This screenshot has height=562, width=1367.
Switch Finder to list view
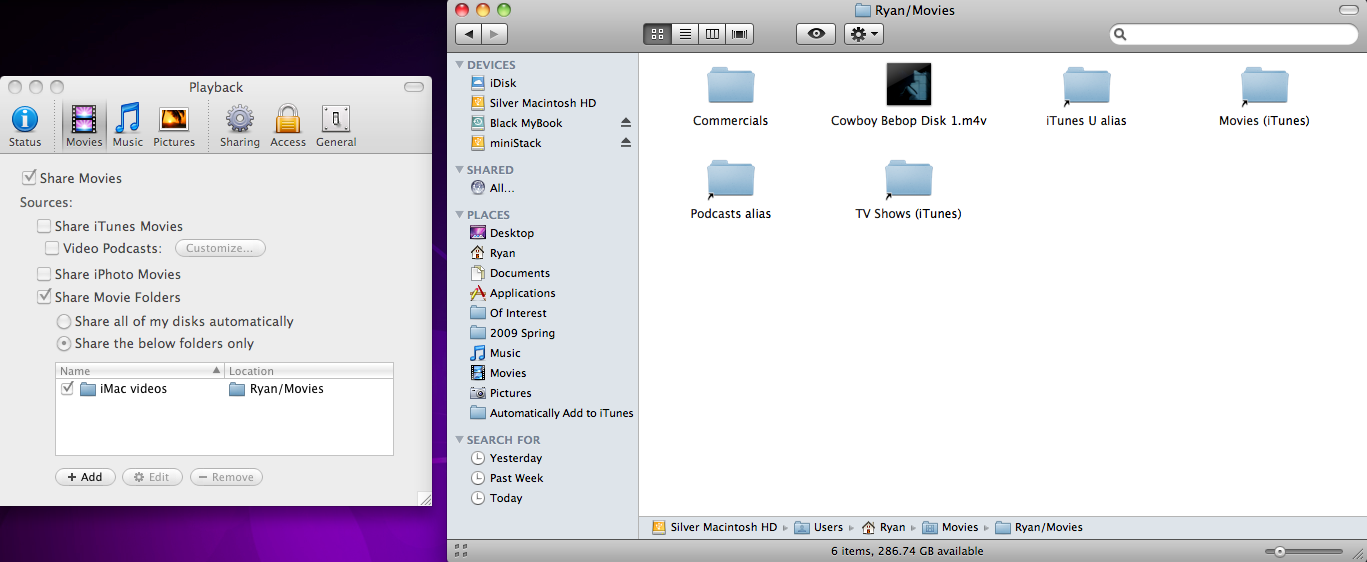click(685, 34)
